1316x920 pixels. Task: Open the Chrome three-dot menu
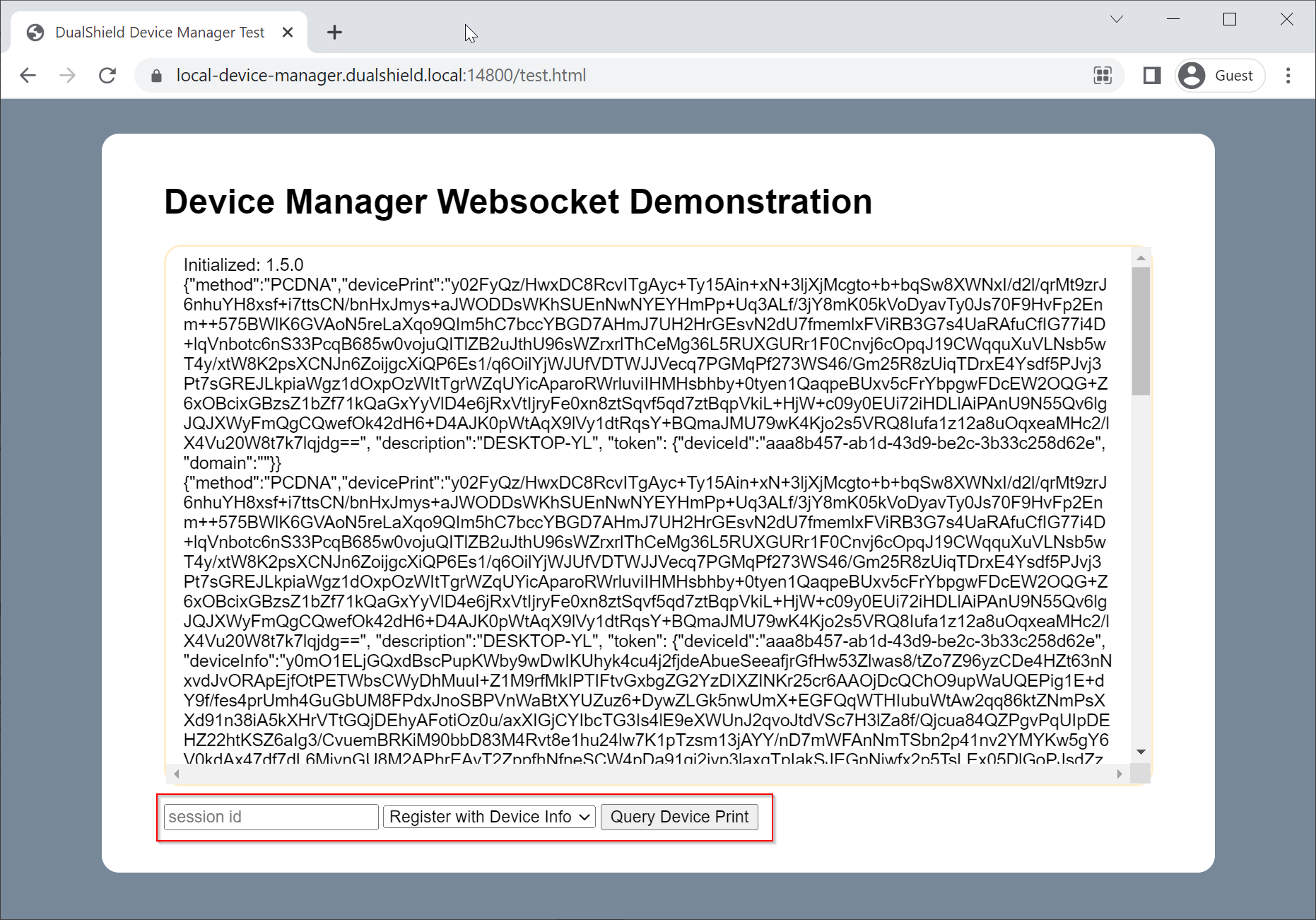click(1288, 76)
